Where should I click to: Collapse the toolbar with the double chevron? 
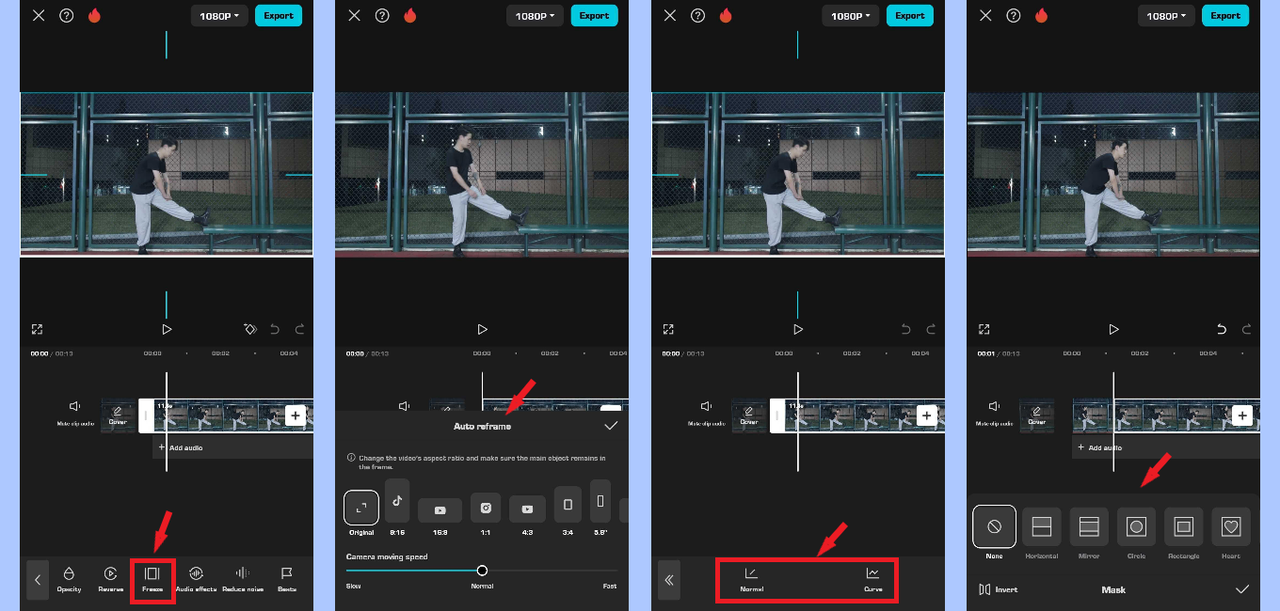669,579
